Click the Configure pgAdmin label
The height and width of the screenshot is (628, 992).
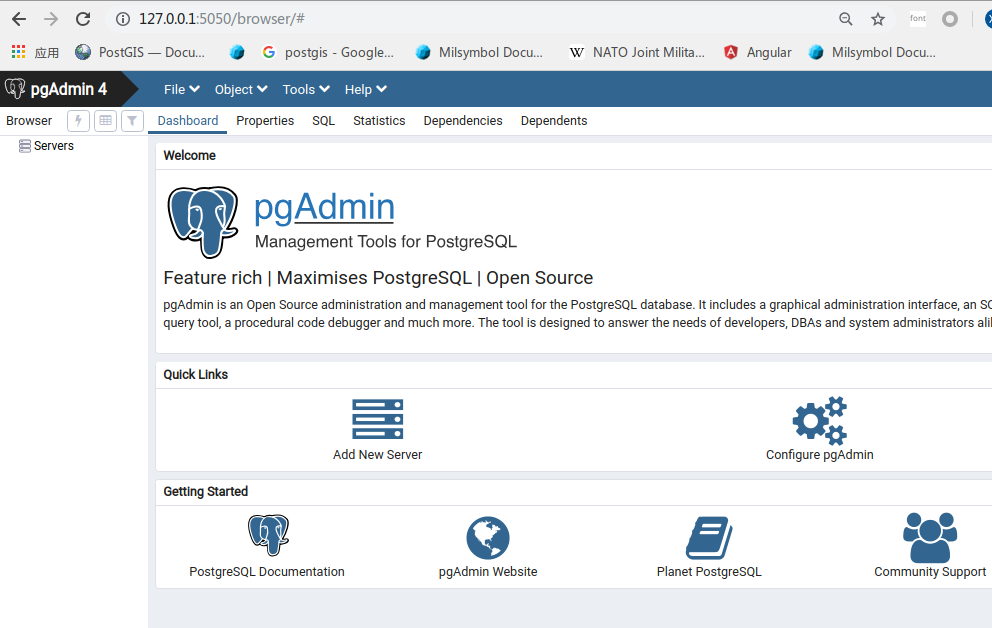point(820,455)
